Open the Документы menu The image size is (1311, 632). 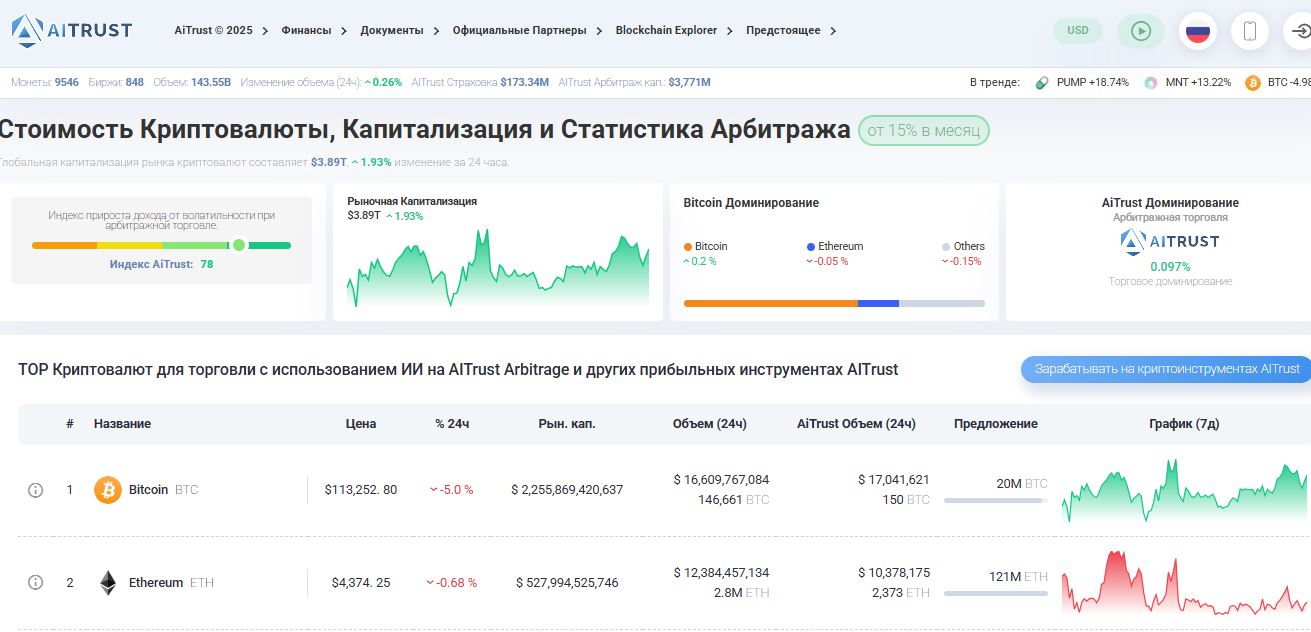coord(392,31)
